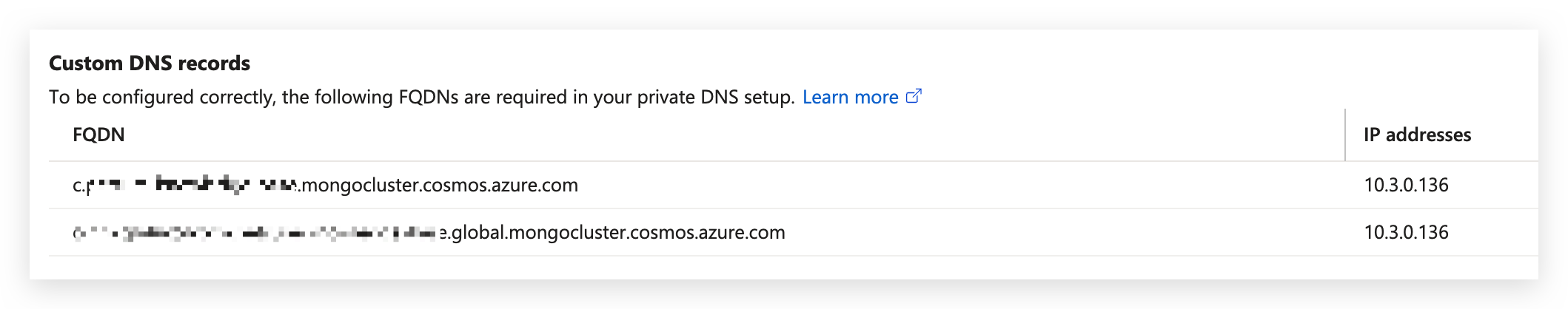
Task: Select the global.mongocluster.cosmos.azure.com FQDN entry
Action: point(429,232)
